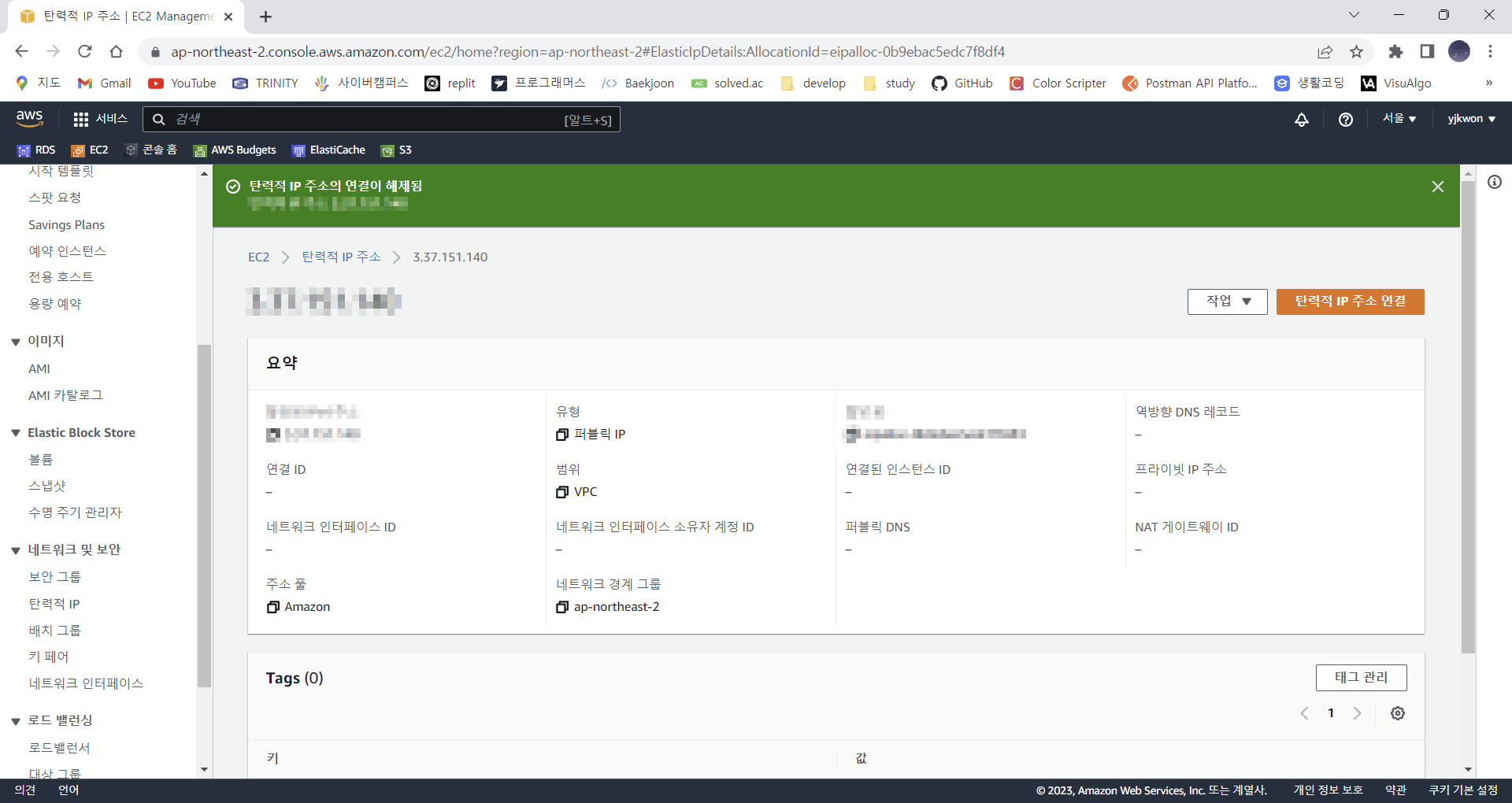1512x803 pixels.
Task: Open 키 페어 in the sidebar
Action: (x=49, y=657)
